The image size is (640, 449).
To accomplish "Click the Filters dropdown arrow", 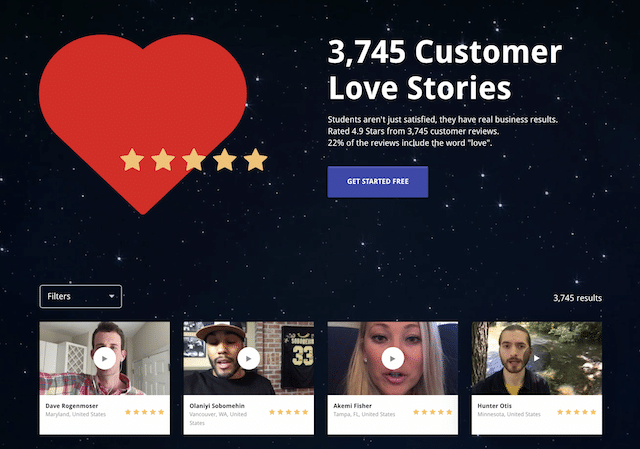I will [x=111, y=296].
